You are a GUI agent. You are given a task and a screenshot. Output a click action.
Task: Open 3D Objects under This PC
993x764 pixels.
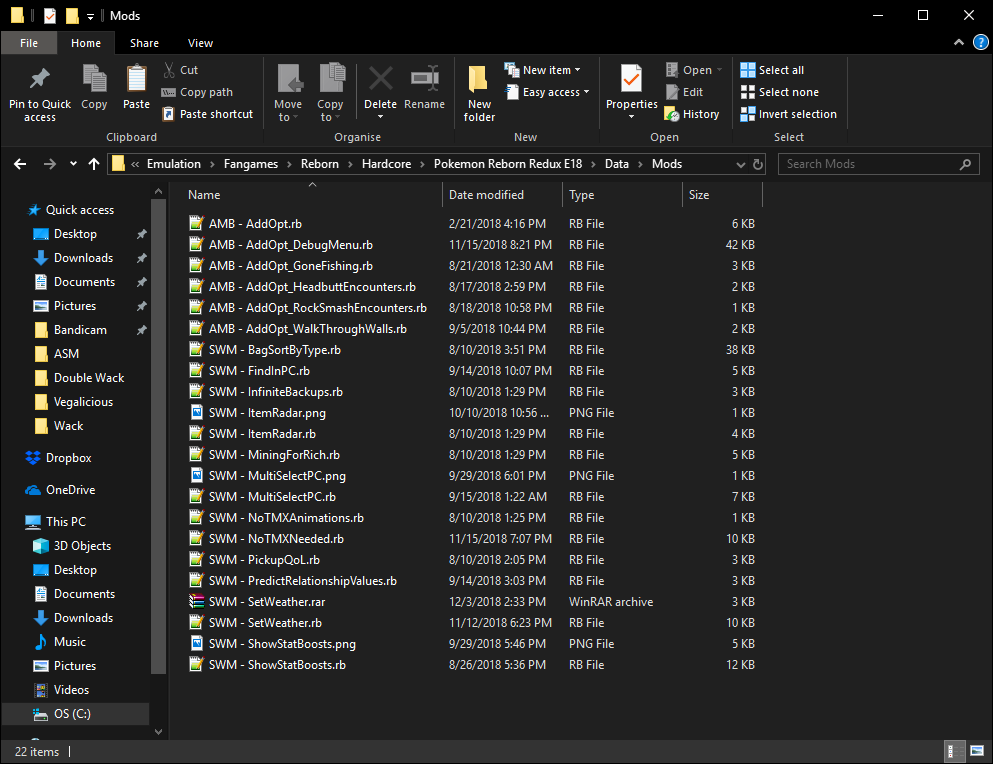pos(72,545)
